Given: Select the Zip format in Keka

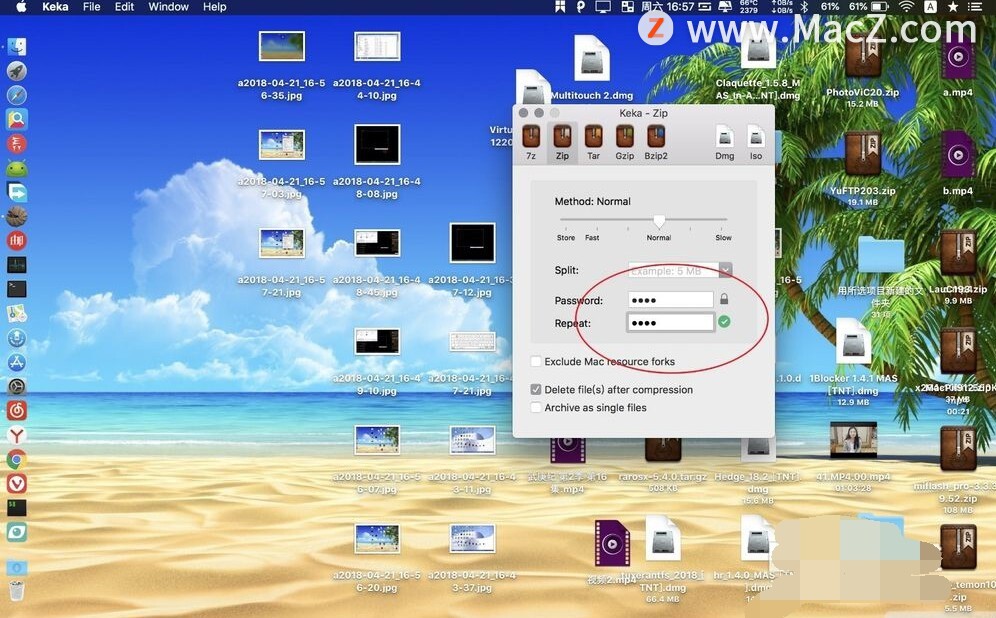Looking at the screenshot, I should click(x=562, y=142).
